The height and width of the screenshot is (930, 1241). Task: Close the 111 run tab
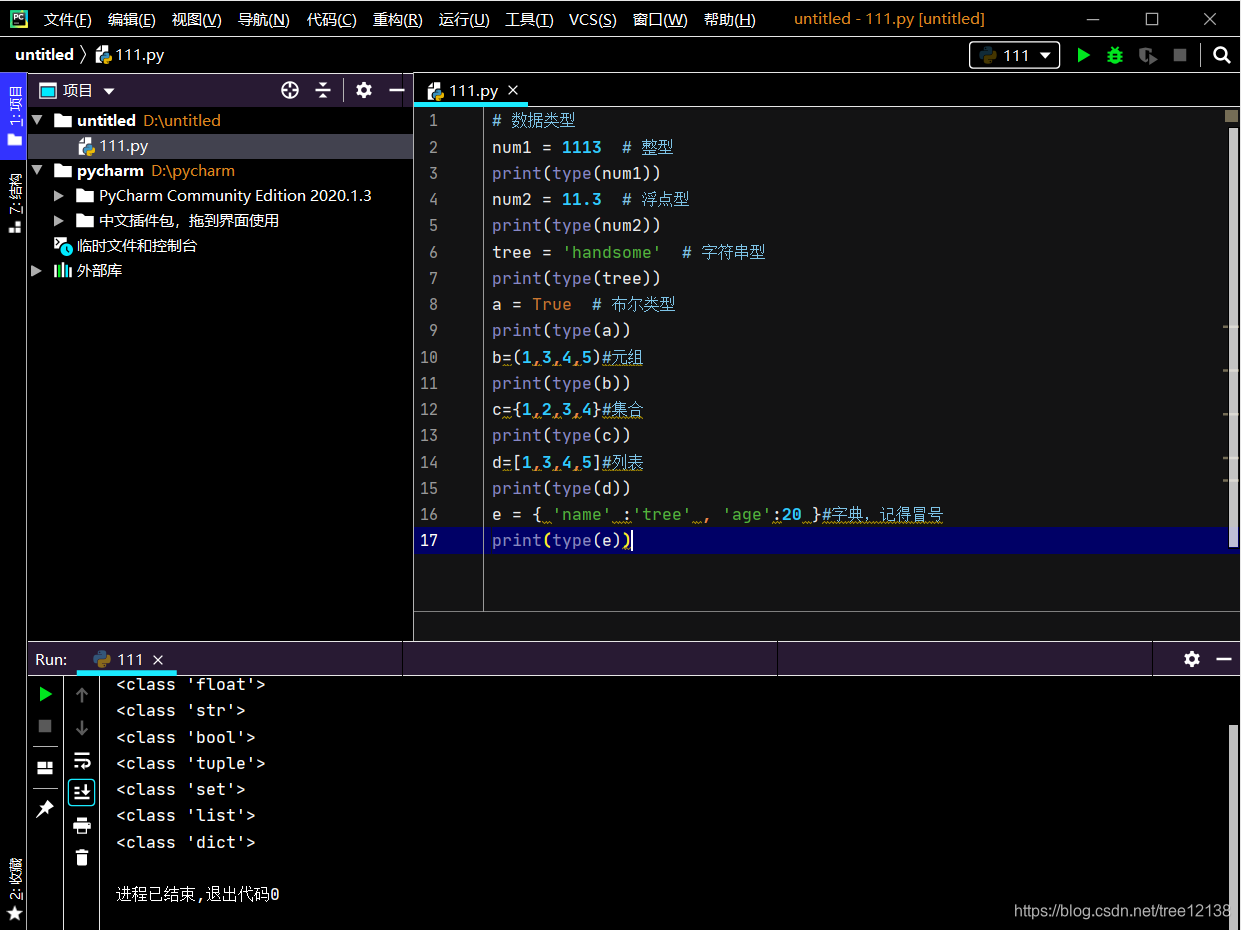[158, 659]
